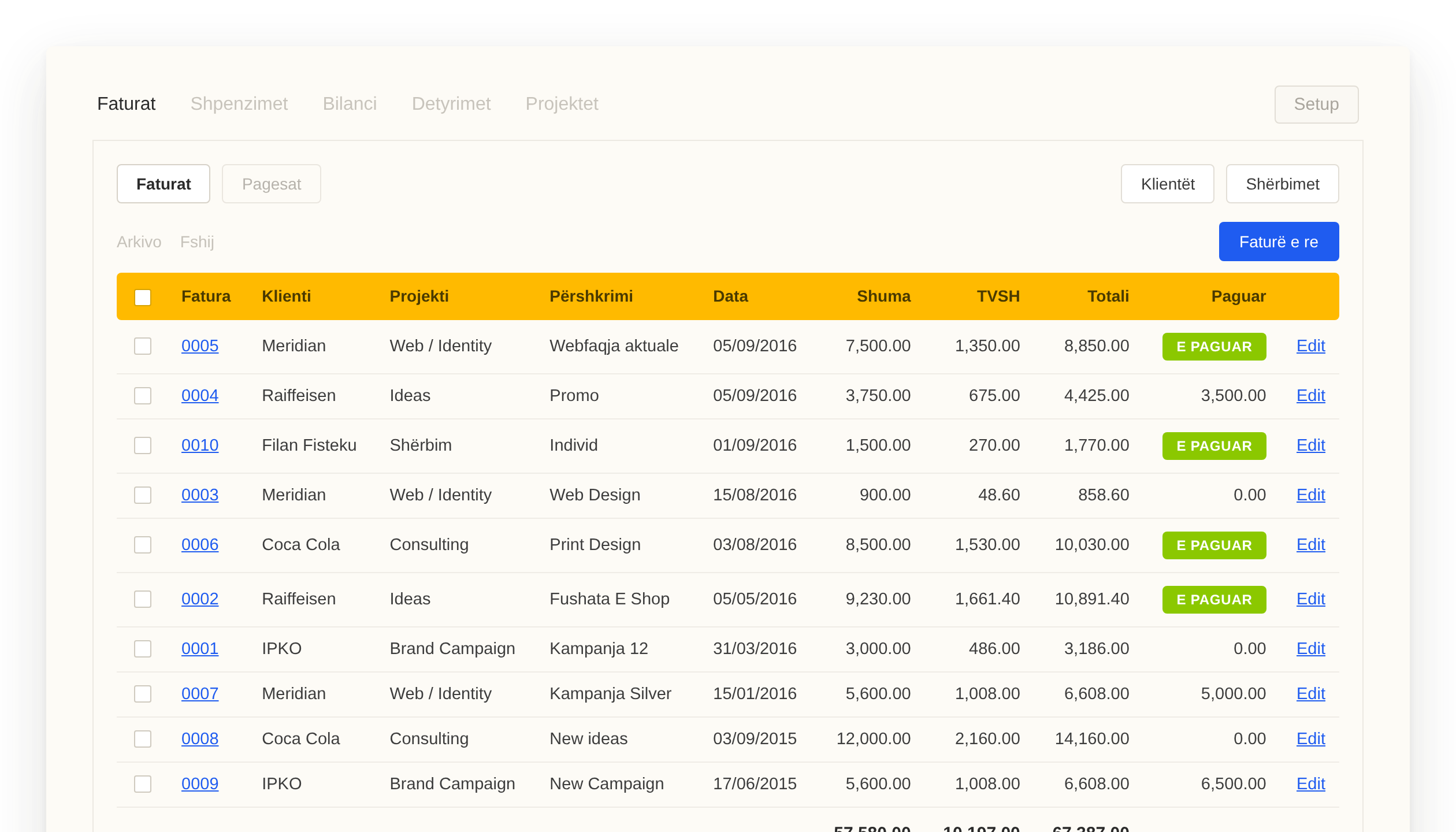Screen dimensions: 1456x832
Task: Open invoice number 0007
Action: pos(200,693)
